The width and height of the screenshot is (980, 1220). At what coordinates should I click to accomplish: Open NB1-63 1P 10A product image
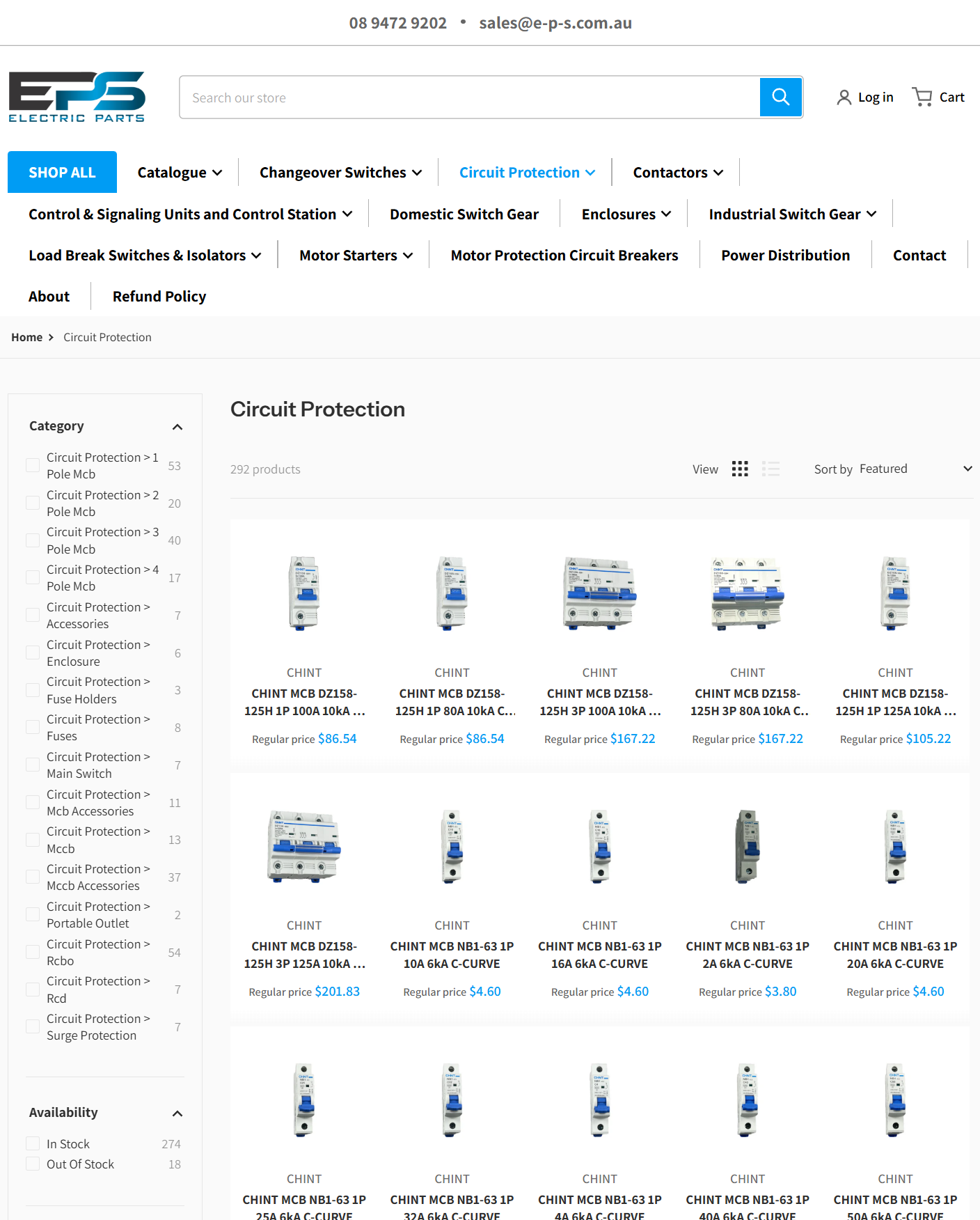(x=452, y=847)
